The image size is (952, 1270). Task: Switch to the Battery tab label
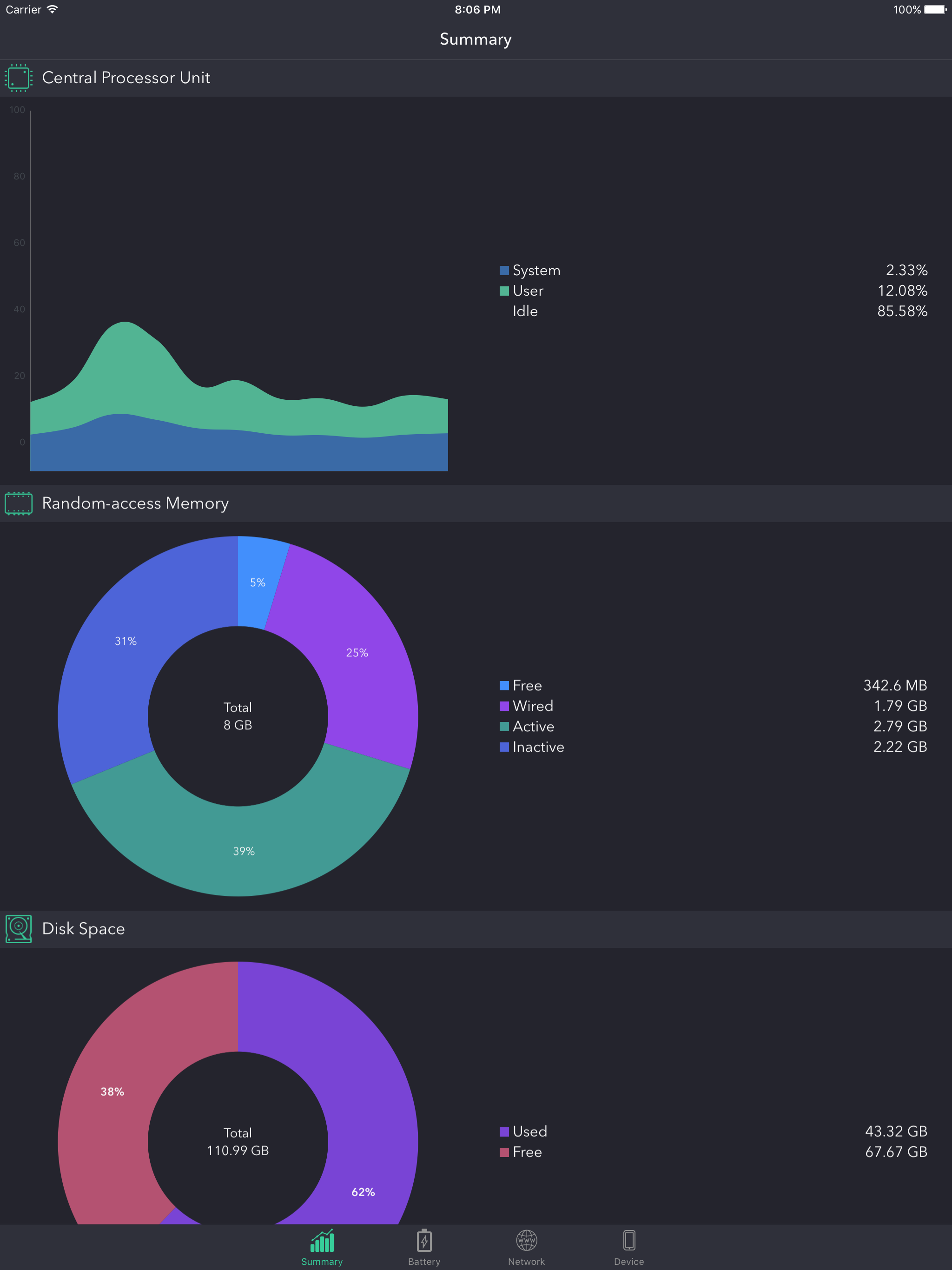(x=424, y=1261)
